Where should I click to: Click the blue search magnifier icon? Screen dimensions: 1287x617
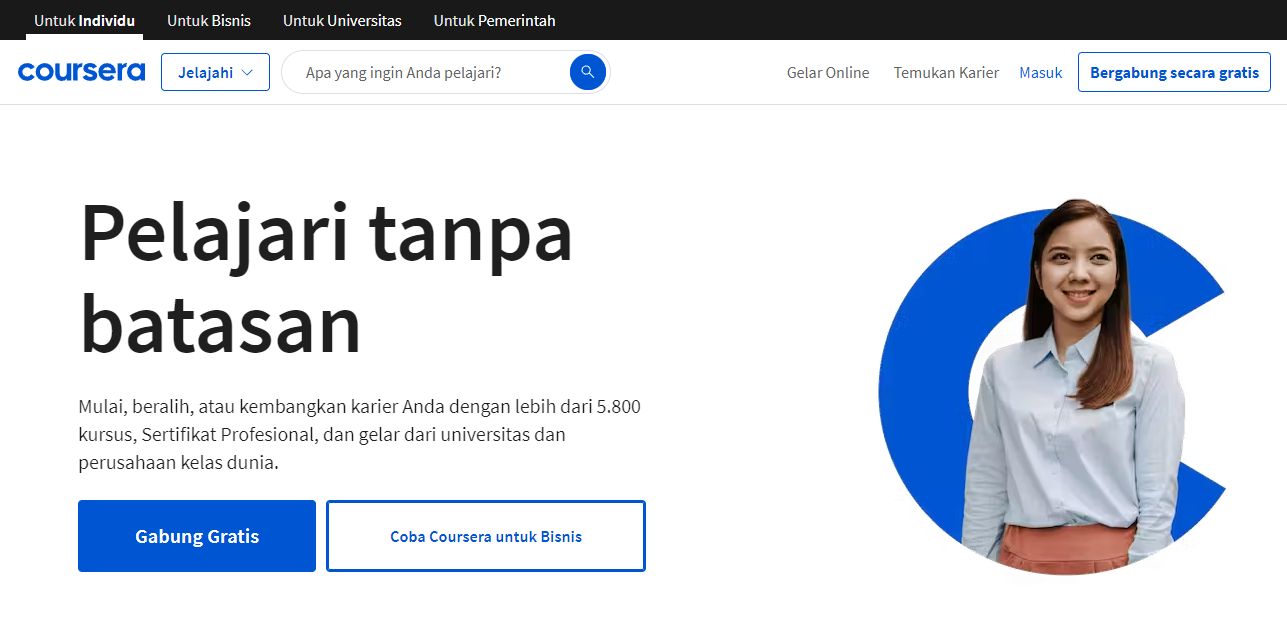[x=588, y=72]
